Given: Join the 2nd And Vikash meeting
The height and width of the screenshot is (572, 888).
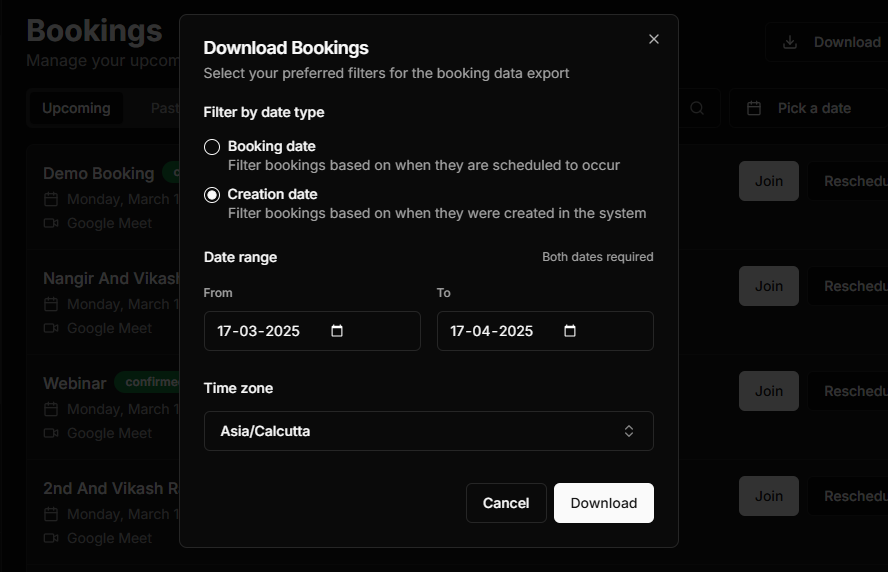Looking at the screenshot, I should [769, 496].
